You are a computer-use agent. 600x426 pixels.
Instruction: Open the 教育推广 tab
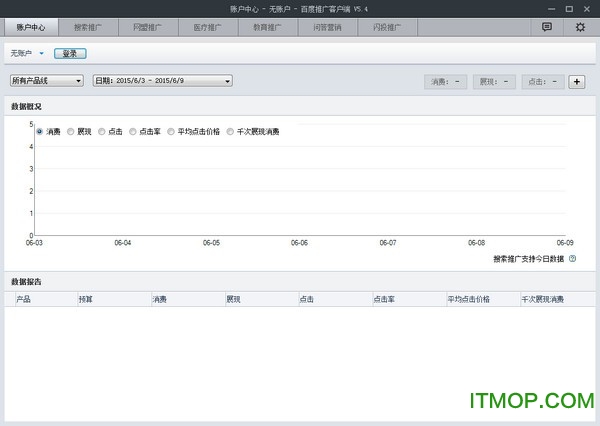pos(269,28)
